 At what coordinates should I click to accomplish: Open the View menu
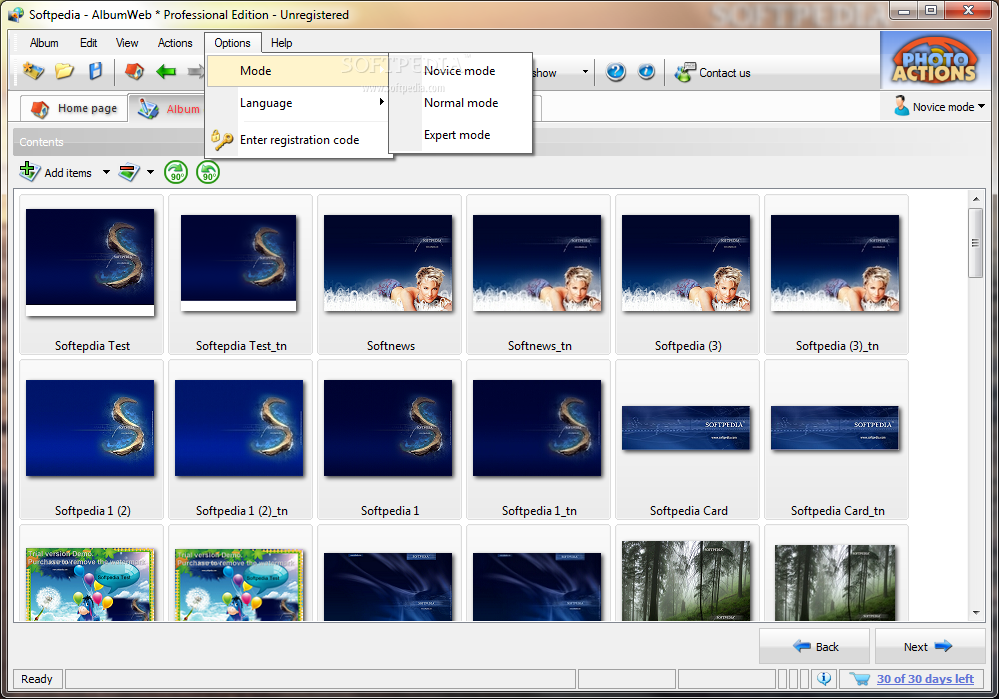point(127,43)
